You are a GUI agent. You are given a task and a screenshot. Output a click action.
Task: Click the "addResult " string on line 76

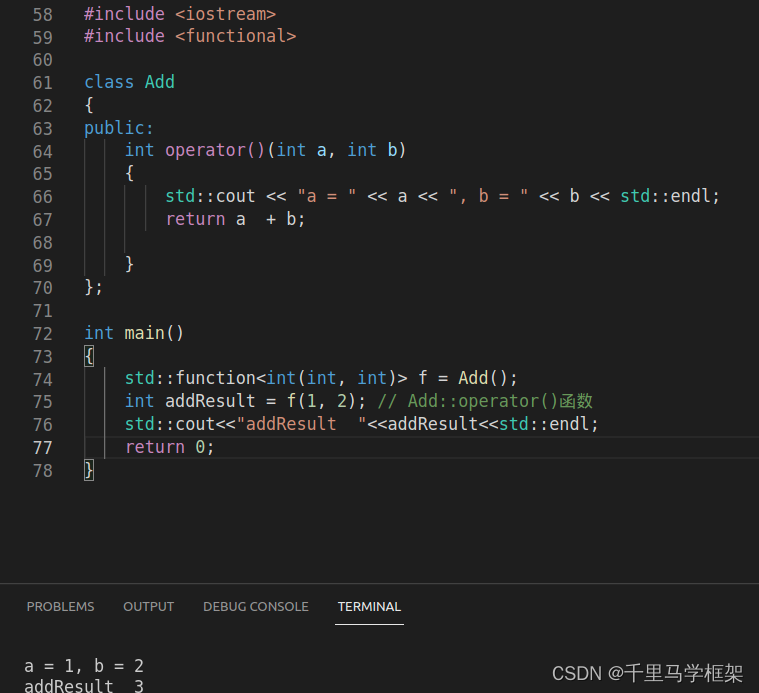click(301, 424)
